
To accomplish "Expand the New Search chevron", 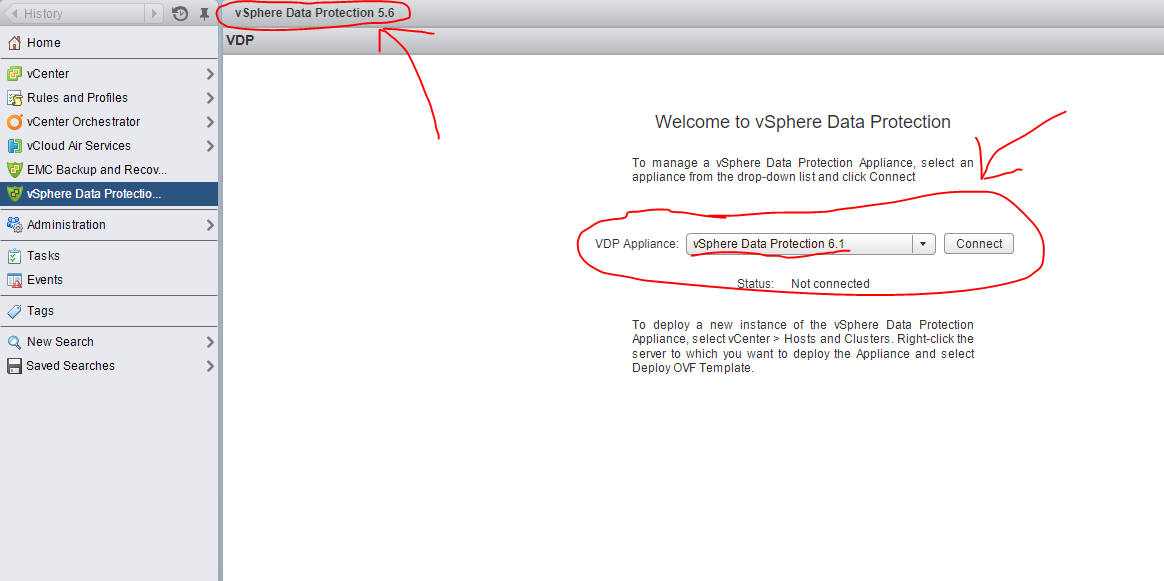I will (210, 342).
